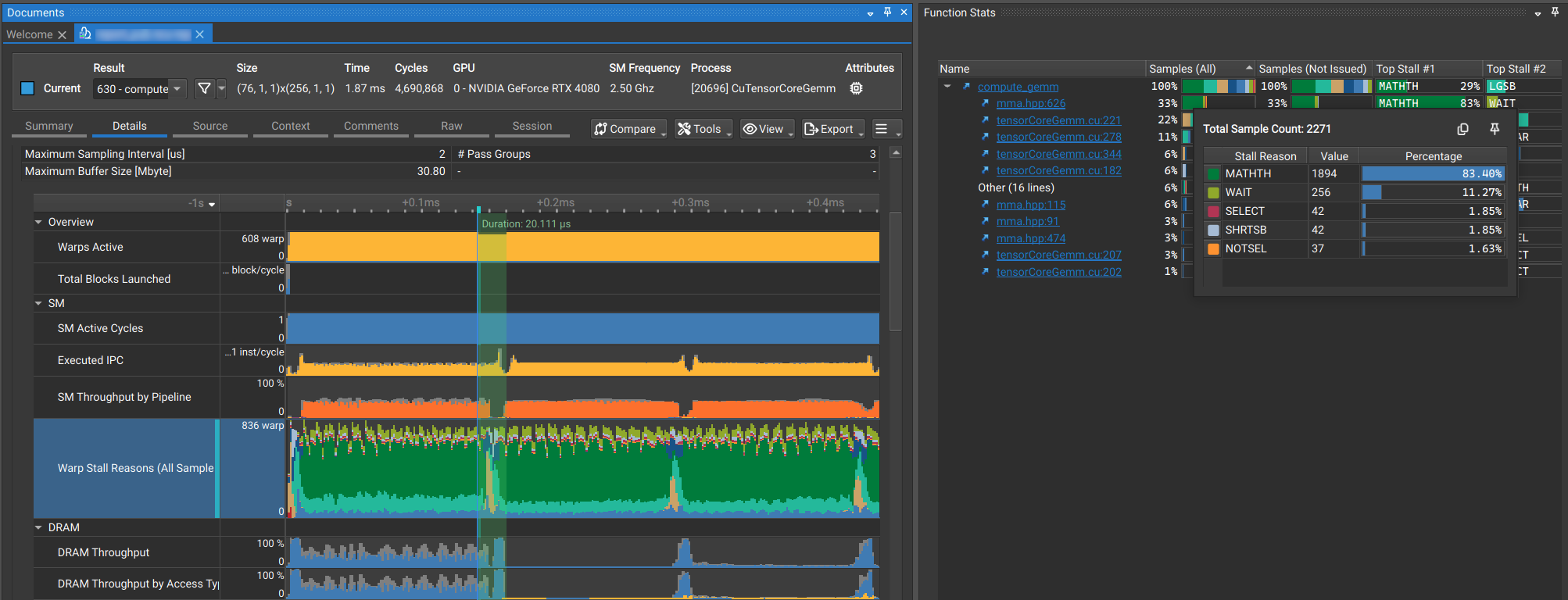The image size is (1568, 600).
Task: Collapse the Overview timeline section
Action: (38, 222)
